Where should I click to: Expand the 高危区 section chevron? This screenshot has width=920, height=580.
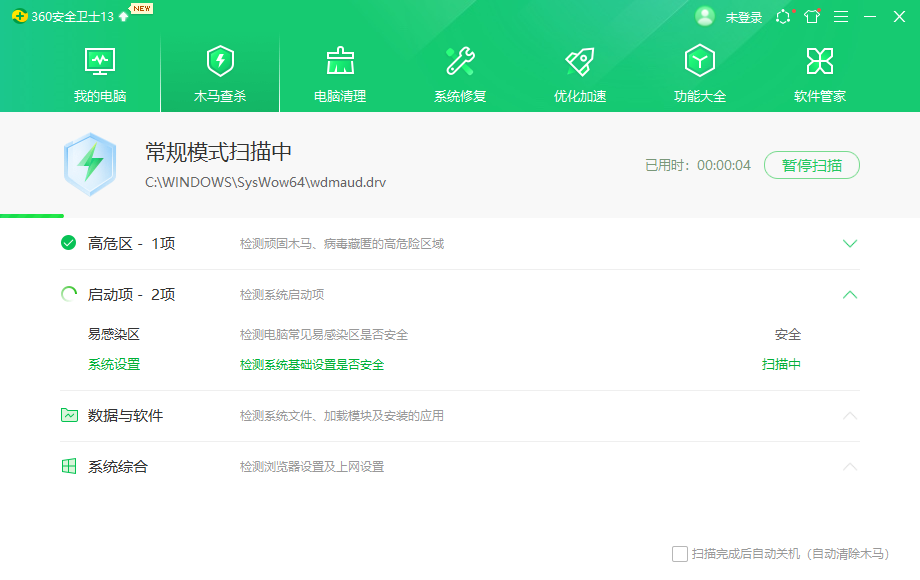[x=850, y=243]
